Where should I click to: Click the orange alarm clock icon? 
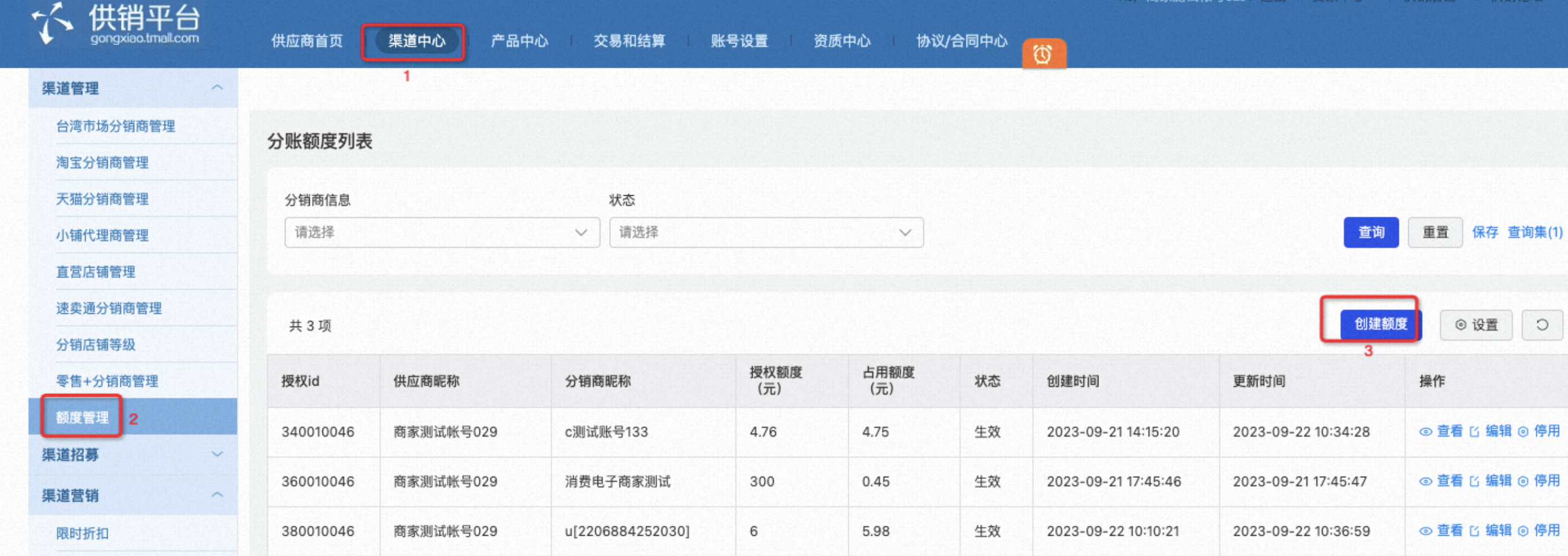(x=1043, y=54)
